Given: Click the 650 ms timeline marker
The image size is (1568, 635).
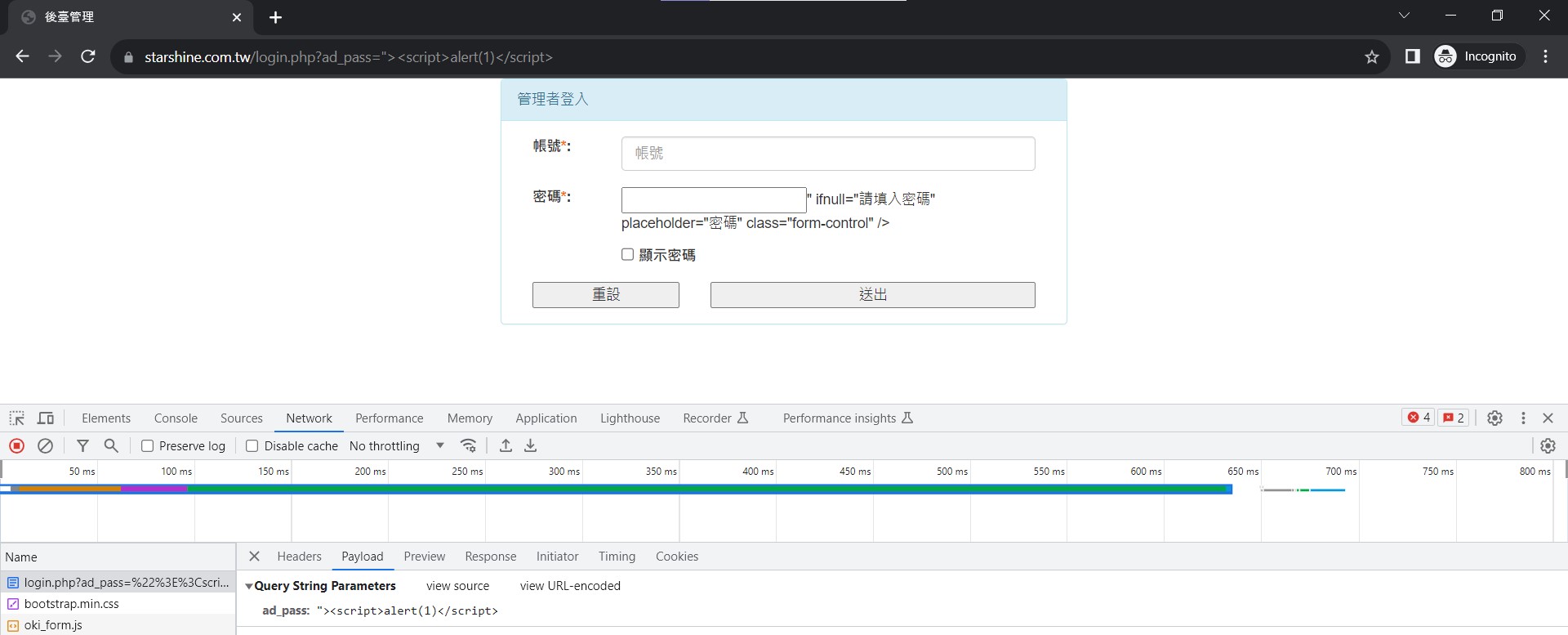Looking at the screenshot, I should point(1243,472).
